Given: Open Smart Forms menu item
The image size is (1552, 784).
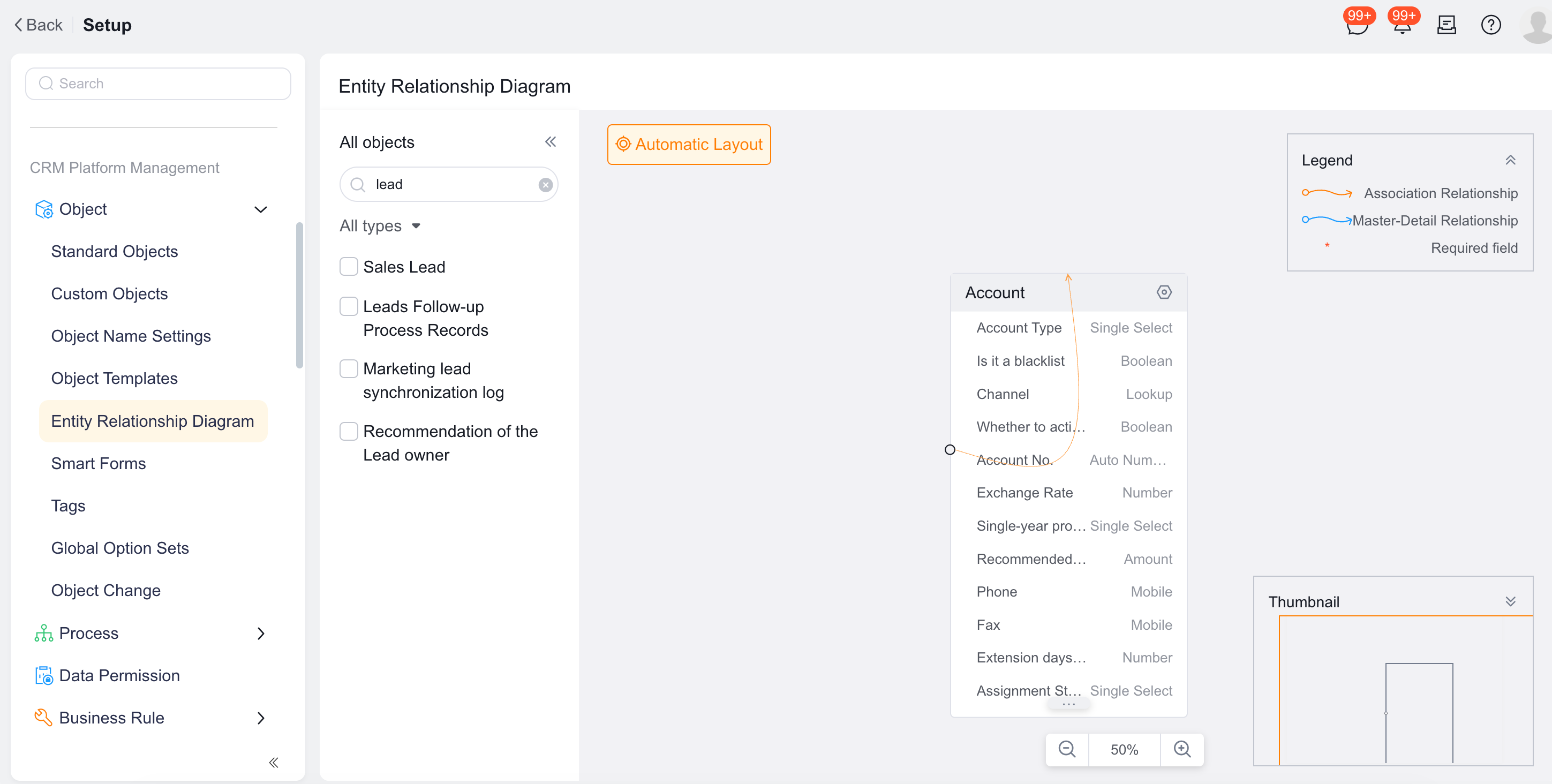Looking at the screenshot, I should (x=98, y=463).
